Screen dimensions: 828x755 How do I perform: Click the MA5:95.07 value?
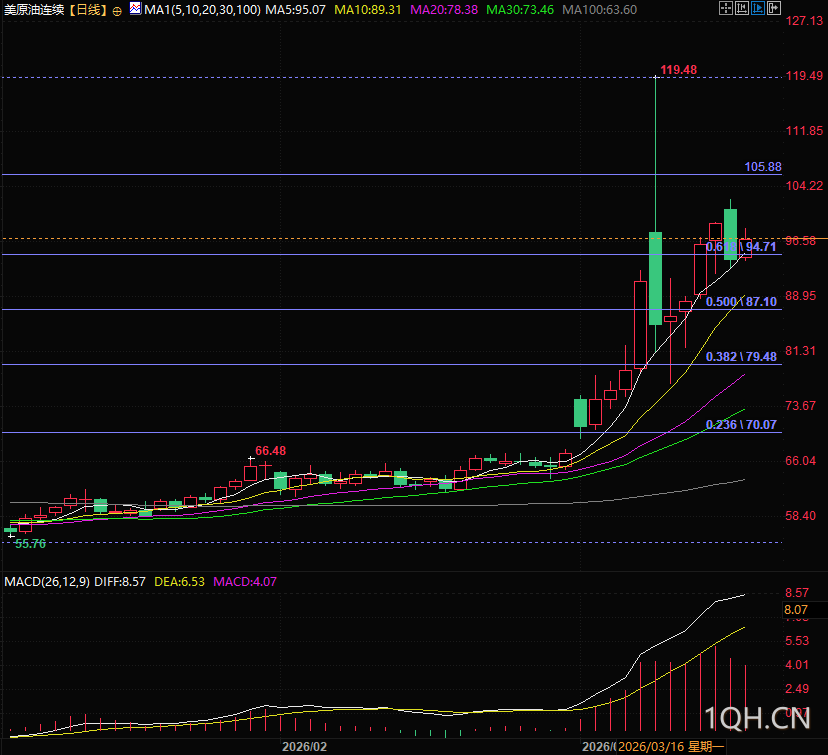(296, 10)
